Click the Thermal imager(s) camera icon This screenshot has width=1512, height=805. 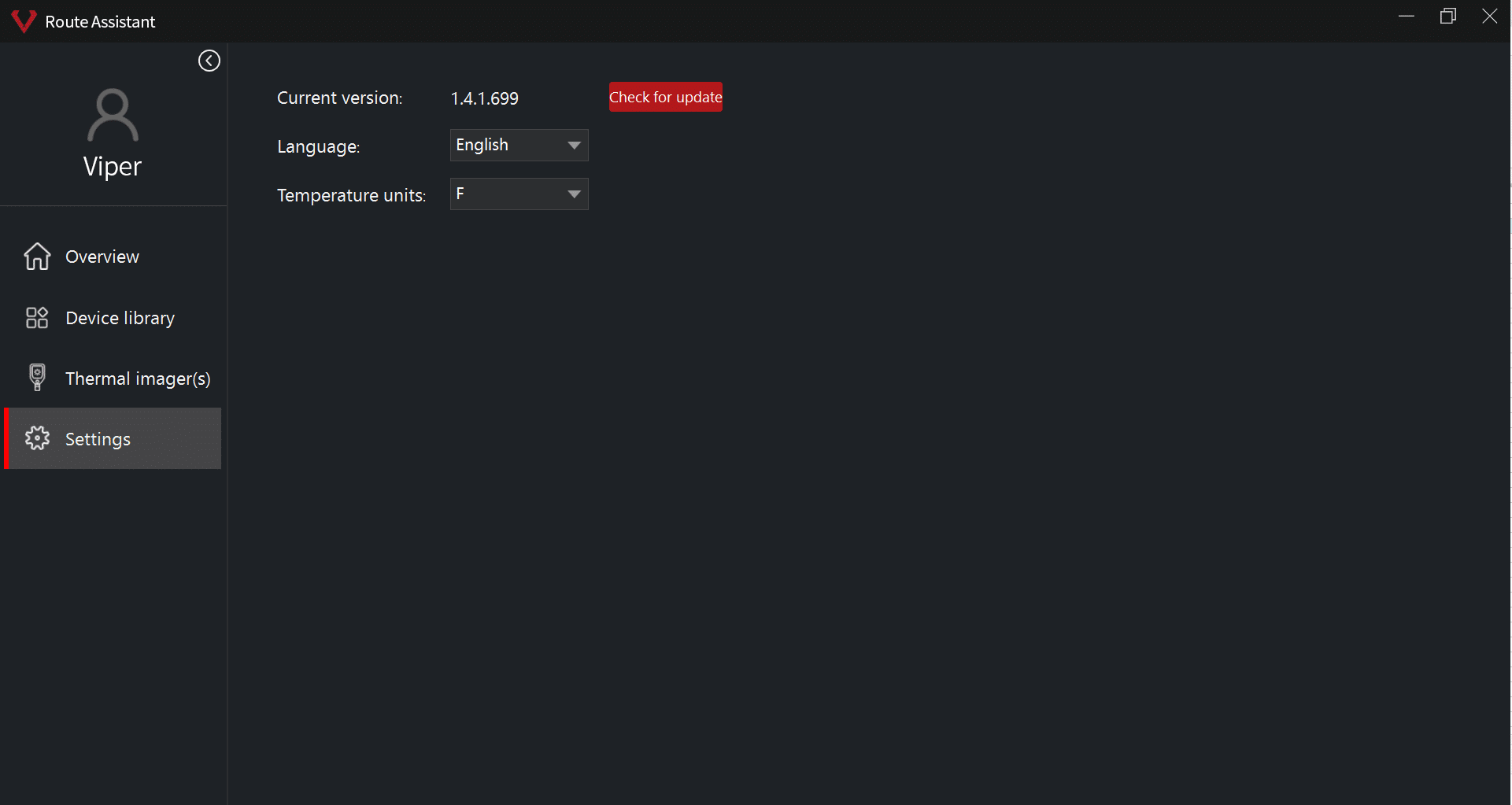37,377
